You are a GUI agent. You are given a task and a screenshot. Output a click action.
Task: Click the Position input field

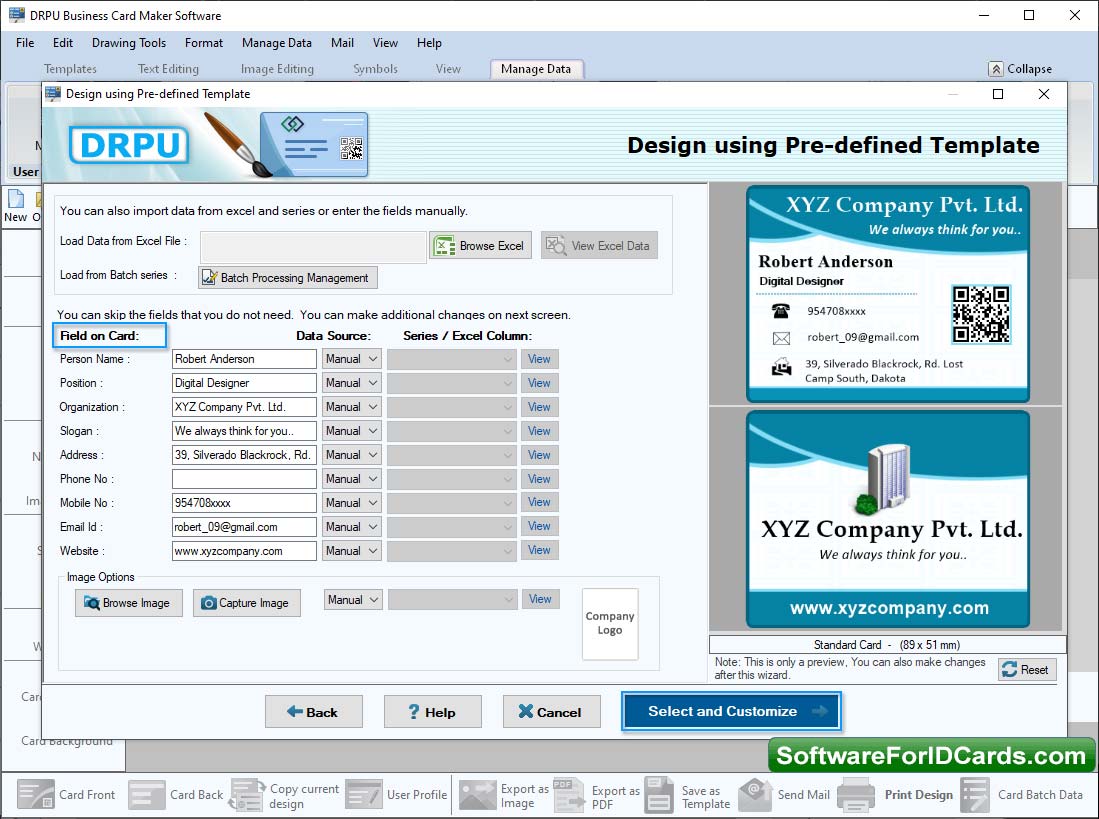coord(244,383)
